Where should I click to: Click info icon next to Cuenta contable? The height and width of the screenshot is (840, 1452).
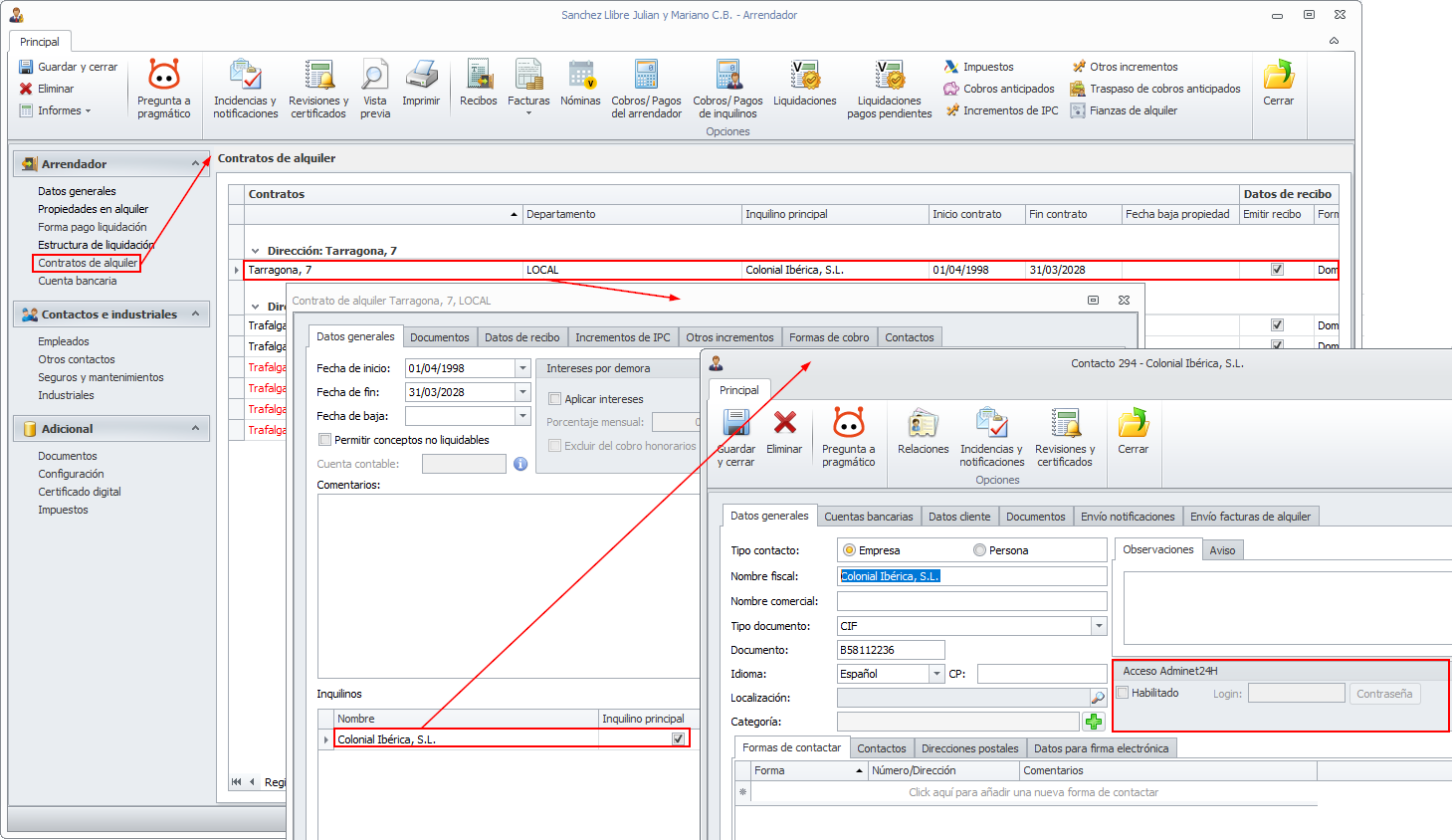520,464
